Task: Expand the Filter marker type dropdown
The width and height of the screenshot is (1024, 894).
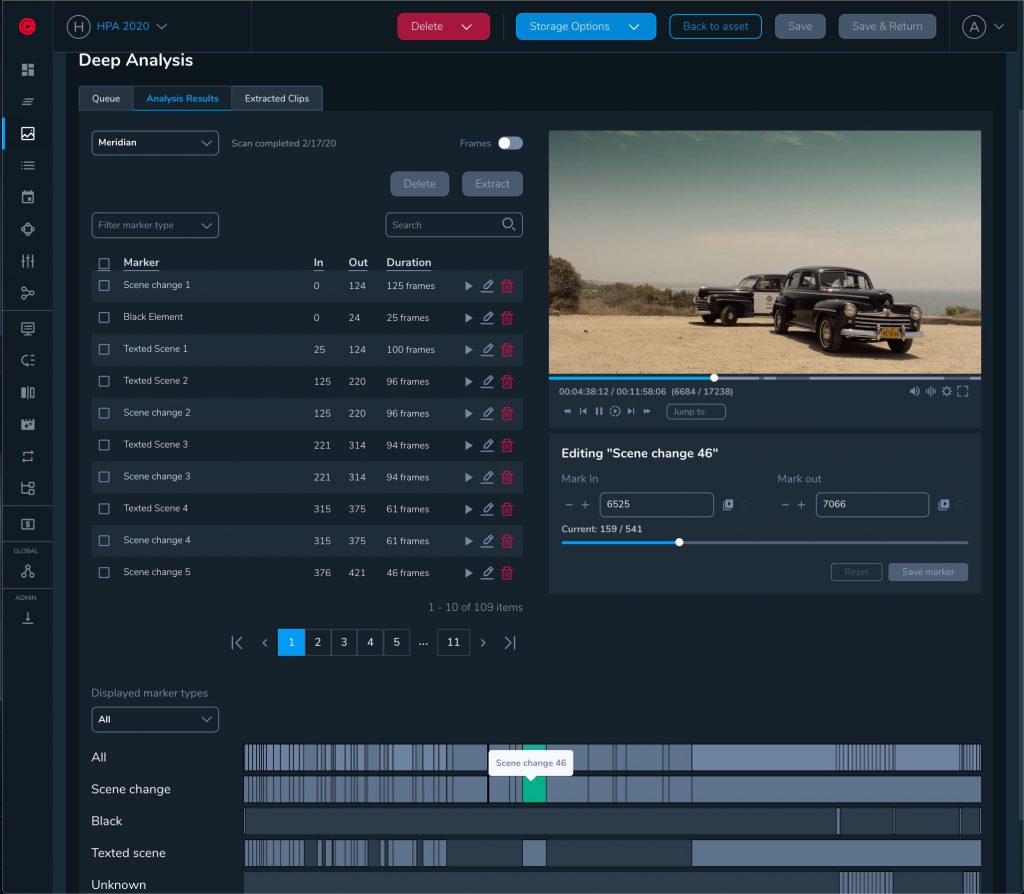Action: pyautogui.click(x=155, y=225)
